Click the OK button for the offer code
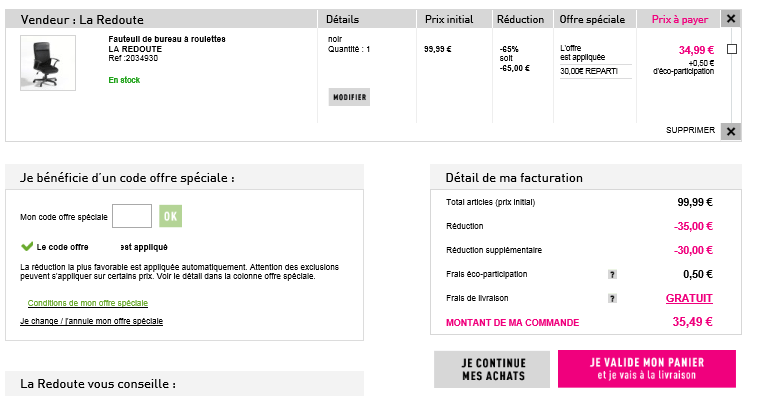 pyautogui.click(x=170, y=216)
